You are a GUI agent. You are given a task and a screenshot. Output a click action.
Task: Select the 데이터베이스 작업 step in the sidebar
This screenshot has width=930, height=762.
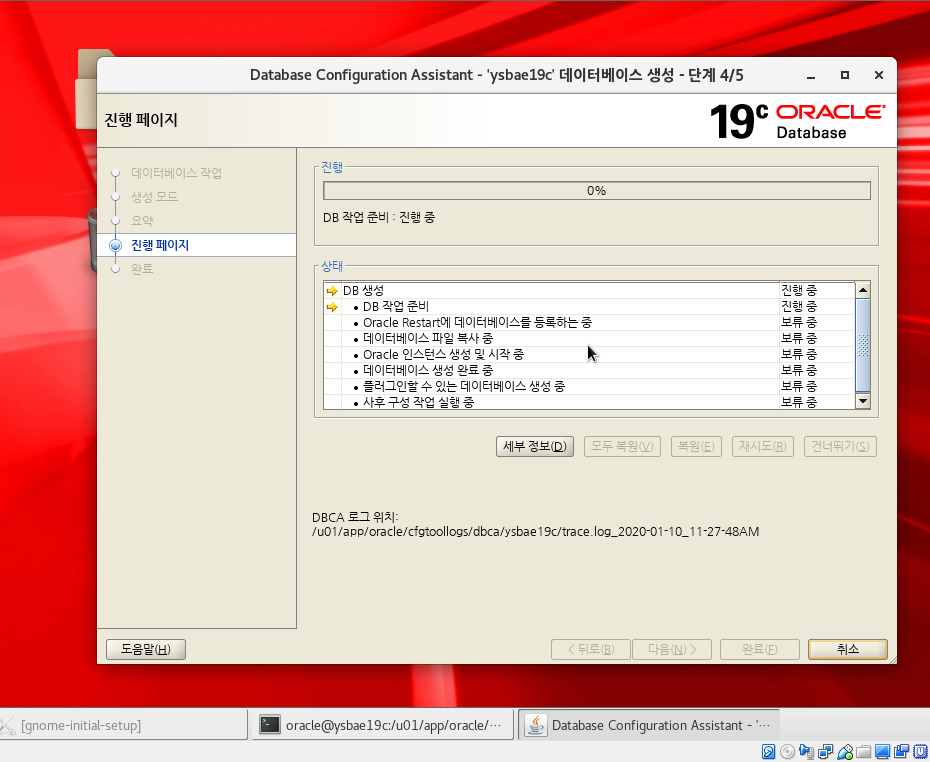(x=176, y=173)
